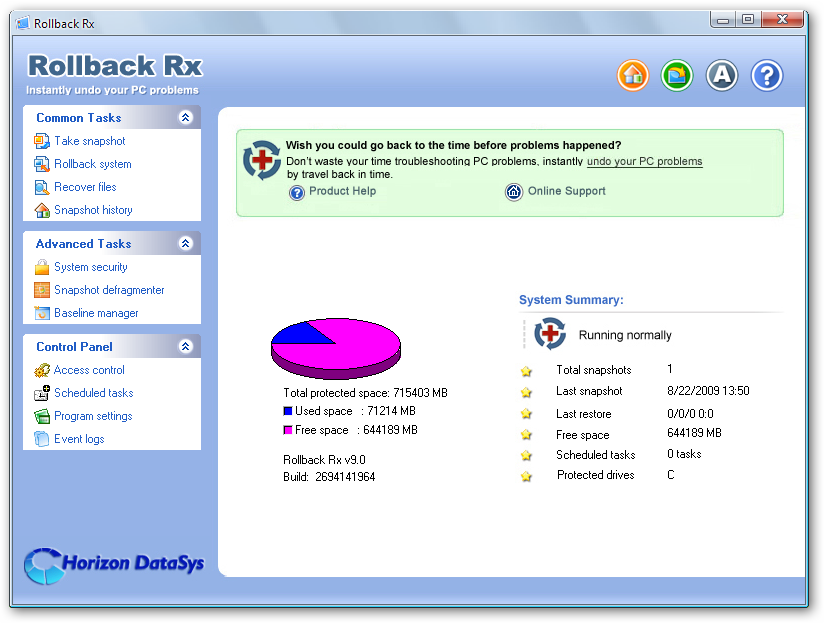Viewport: 824px width, 623px height.
Task: Click the magenta Free space legend swatch
Action: (287, 430)
